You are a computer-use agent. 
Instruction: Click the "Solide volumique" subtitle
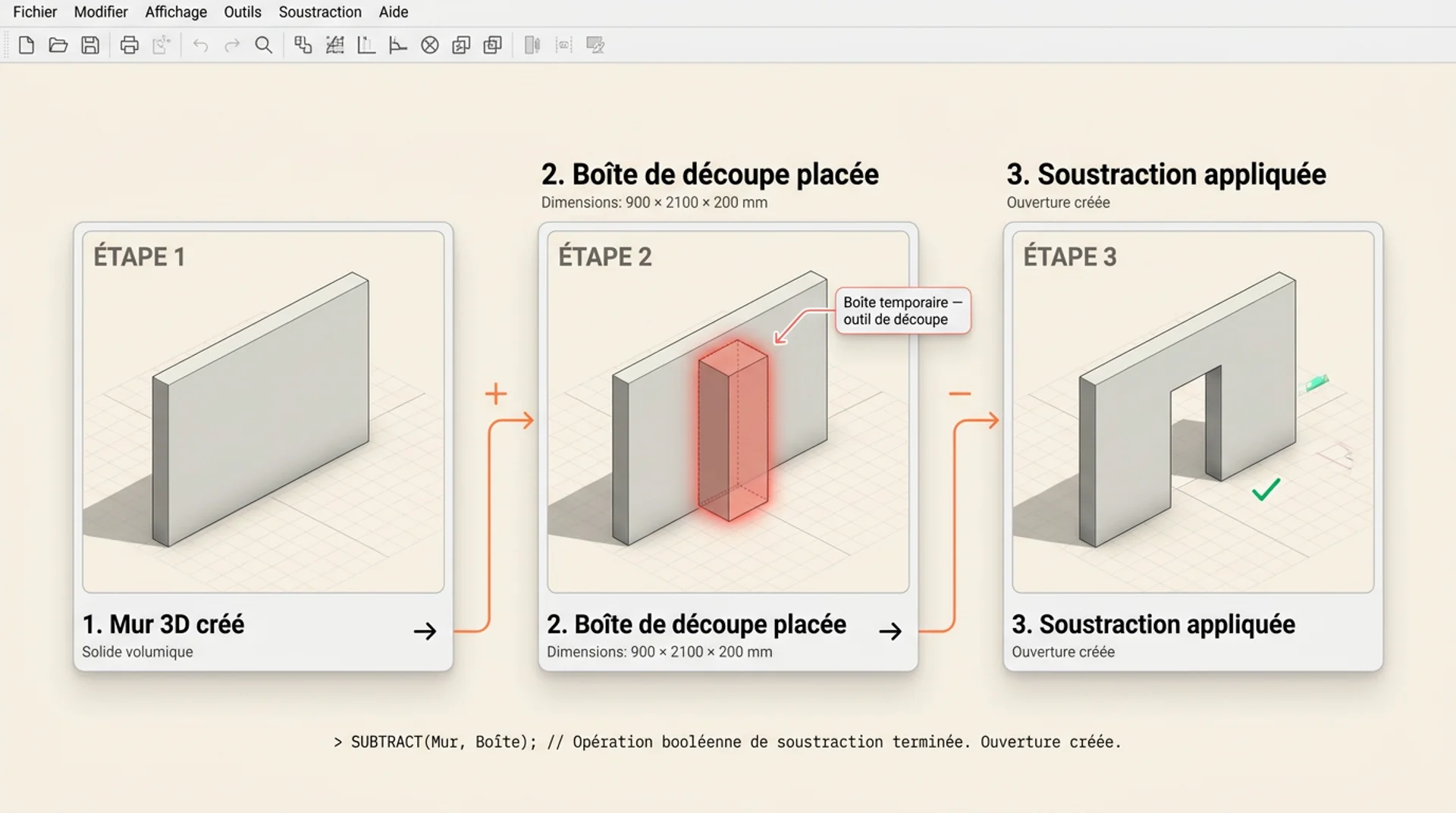[137, 652]
